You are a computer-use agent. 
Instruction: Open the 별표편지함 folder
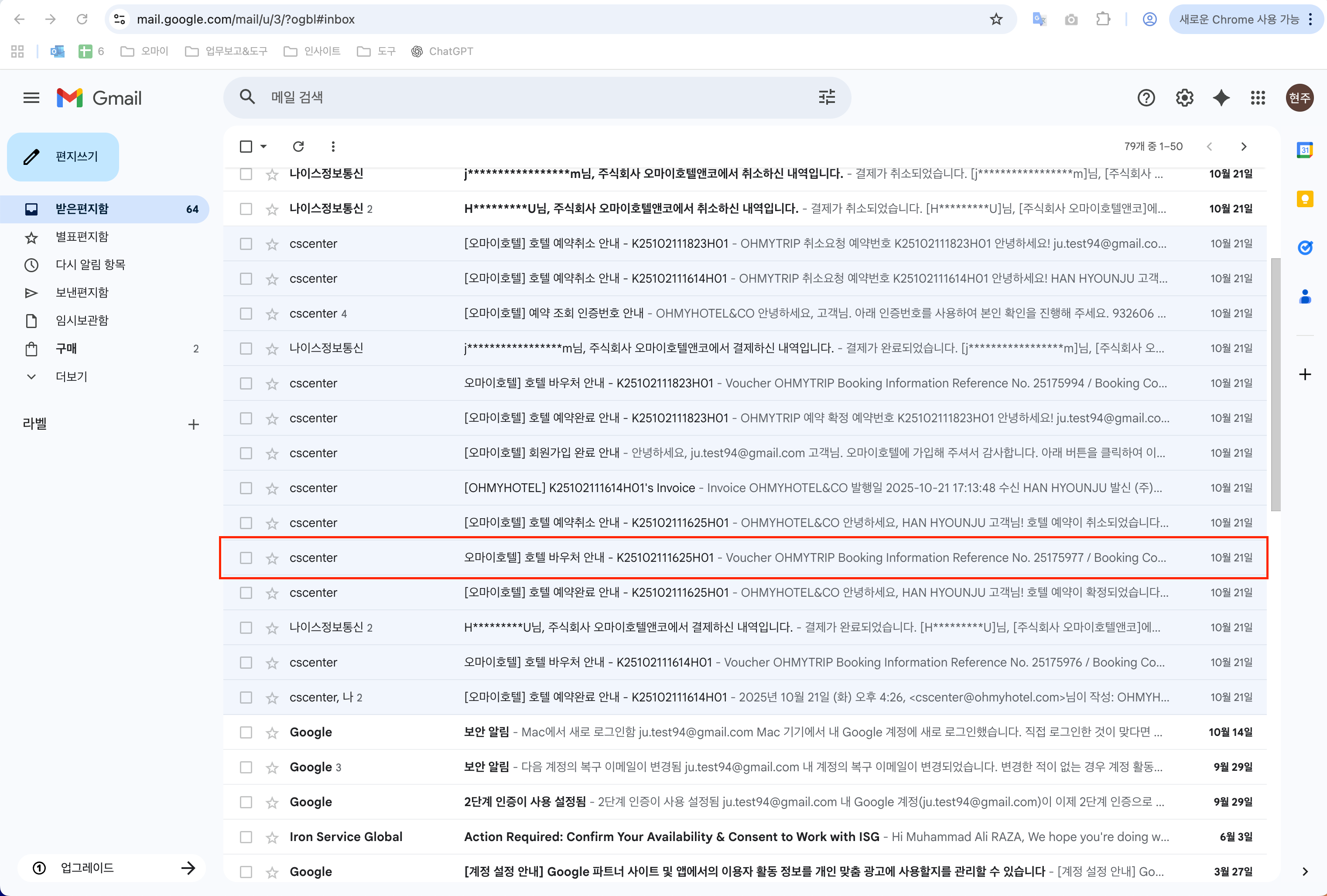pos(82,236)
